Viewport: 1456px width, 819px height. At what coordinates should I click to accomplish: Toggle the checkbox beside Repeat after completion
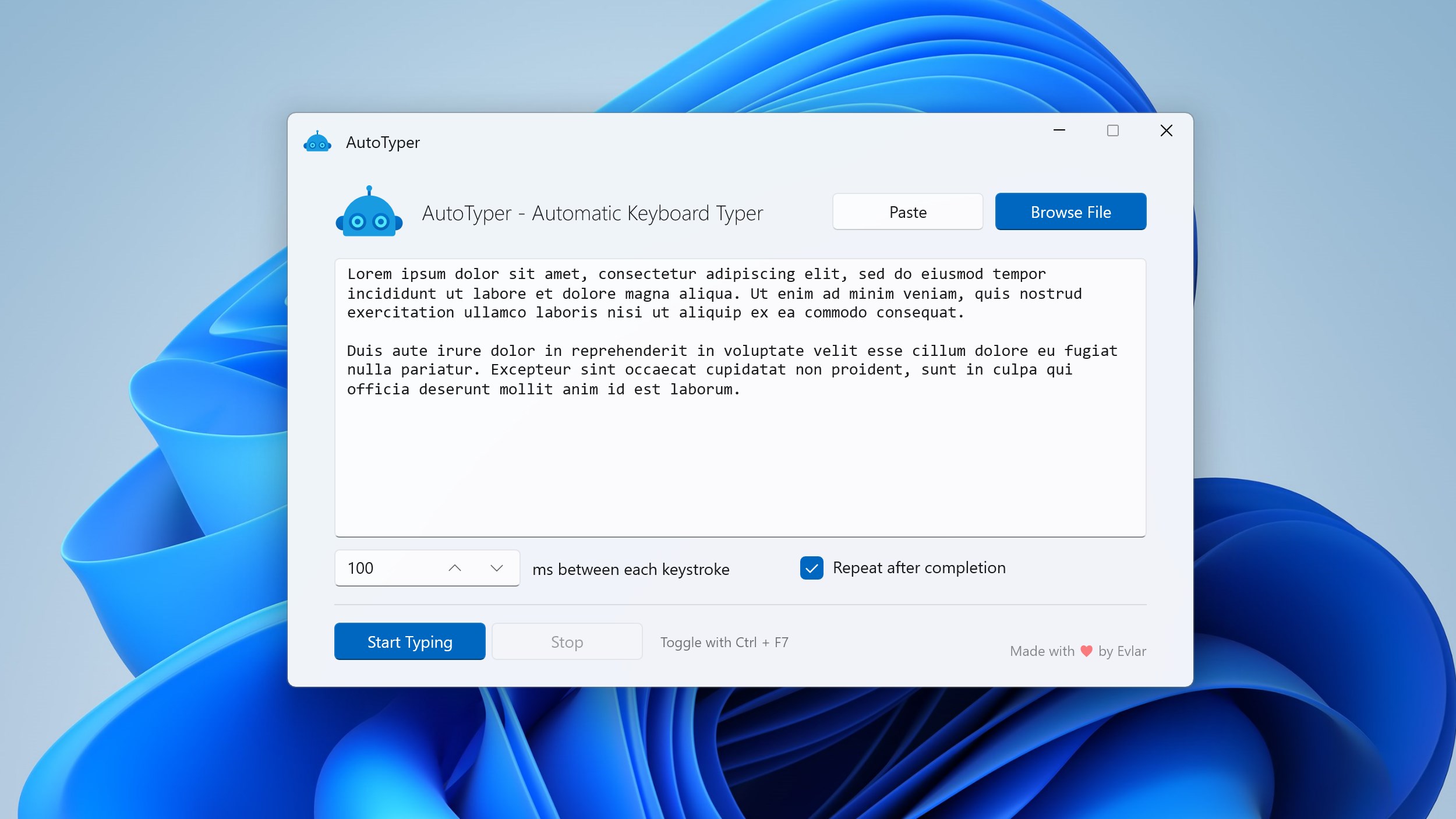[x=812, y=568]
